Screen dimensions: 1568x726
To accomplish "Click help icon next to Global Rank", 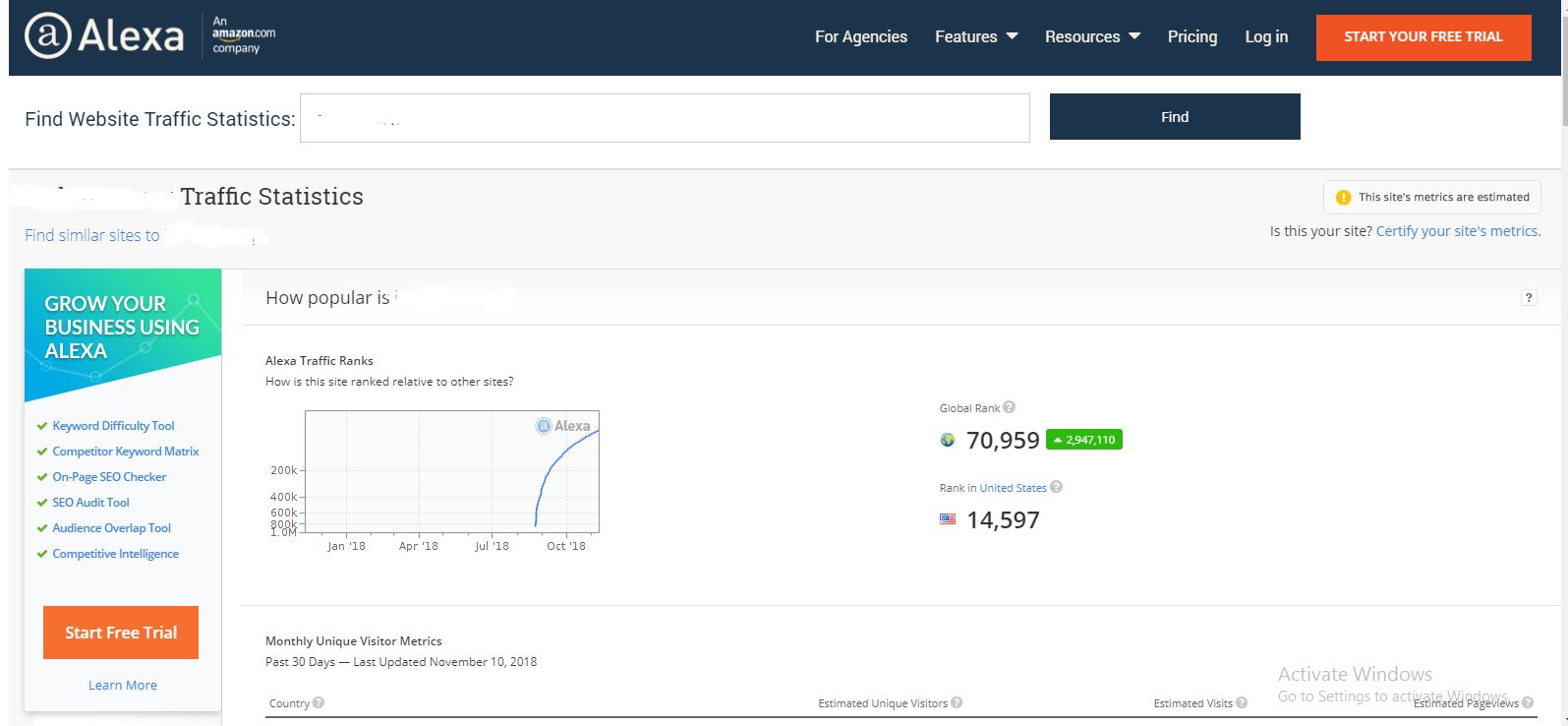I will 1009,407.
